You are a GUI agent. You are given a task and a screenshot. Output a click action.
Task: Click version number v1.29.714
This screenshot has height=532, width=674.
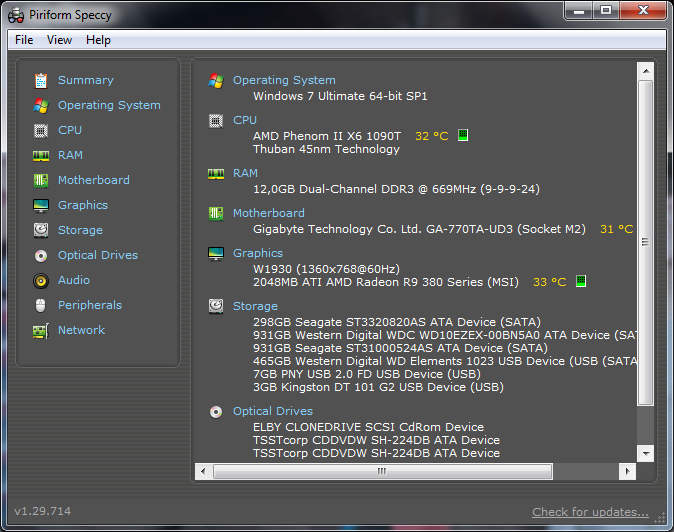[x=43, y=511]
